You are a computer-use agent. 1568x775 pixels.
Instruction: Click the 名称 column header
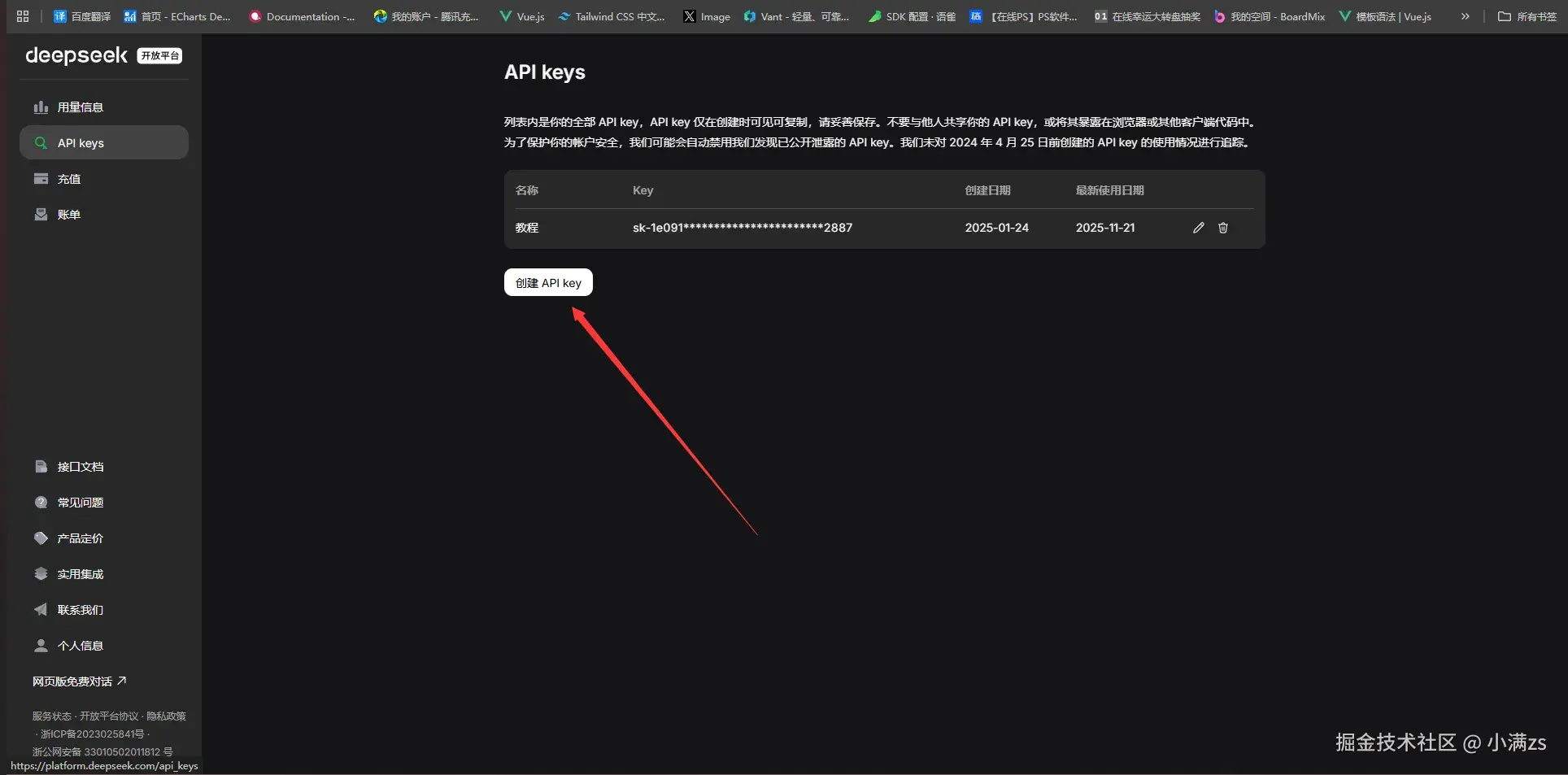pos(527,190)
